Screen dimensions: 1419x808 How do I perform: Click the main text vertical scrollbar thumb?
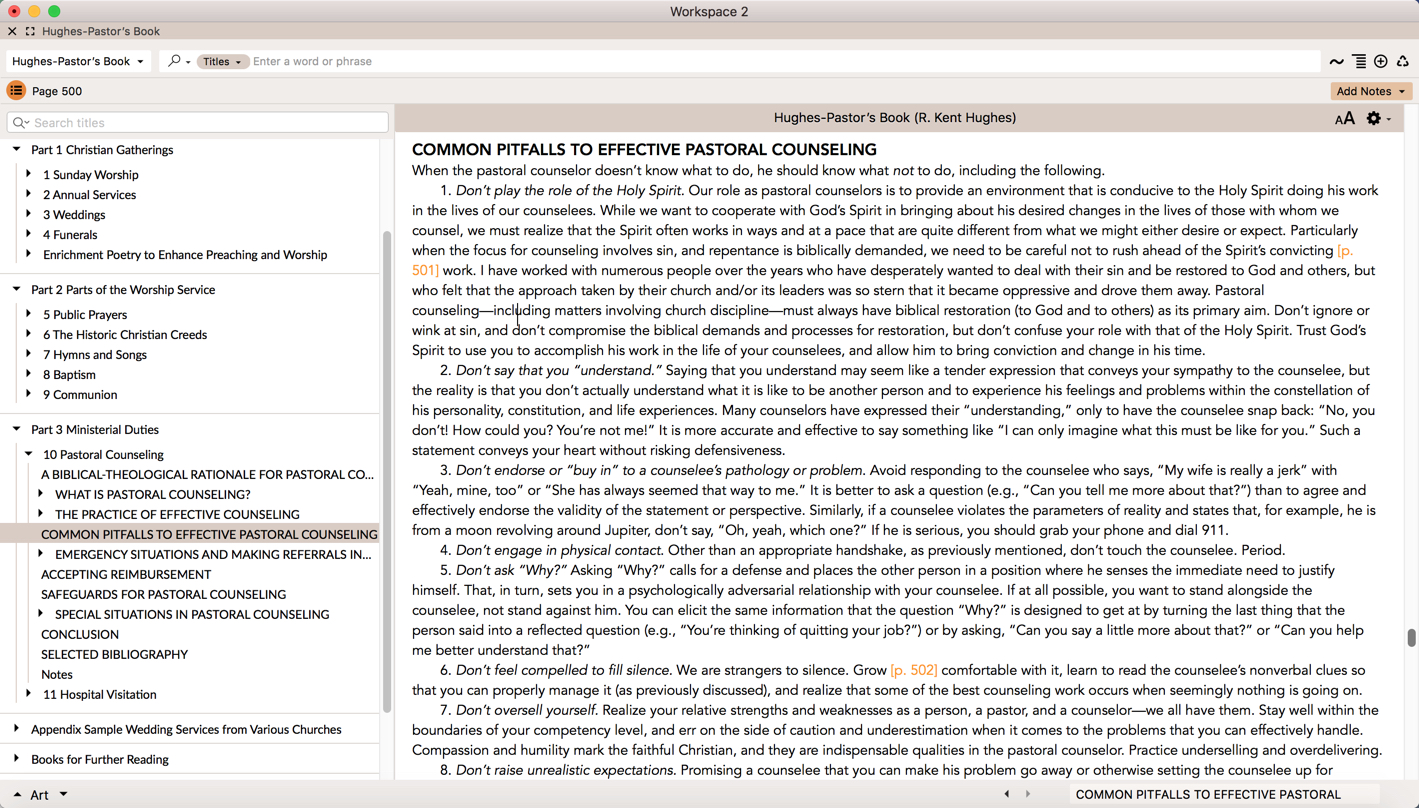(x=1411, y=638)
